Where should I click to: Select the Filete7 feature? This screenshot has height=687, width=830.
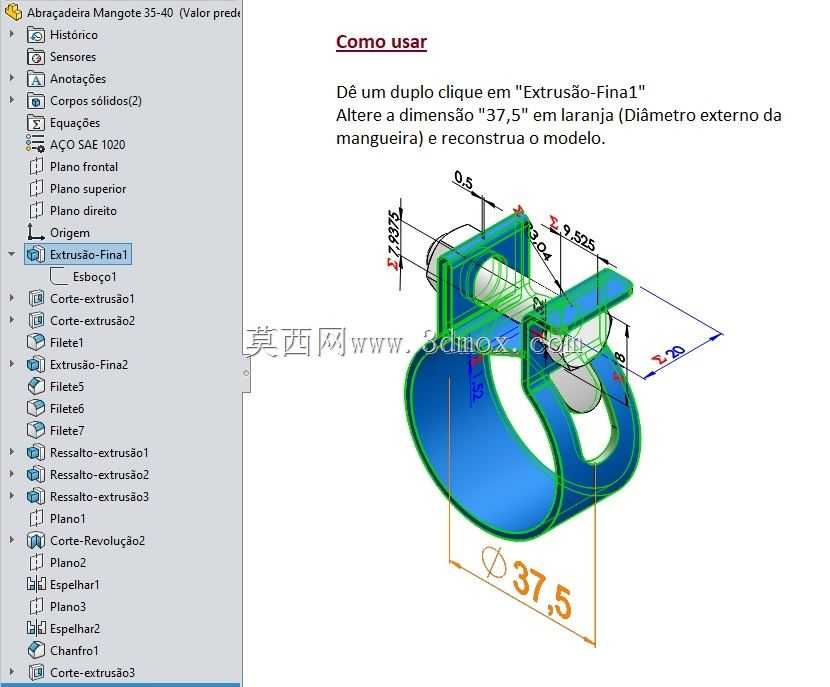click(x=67, y=431)
